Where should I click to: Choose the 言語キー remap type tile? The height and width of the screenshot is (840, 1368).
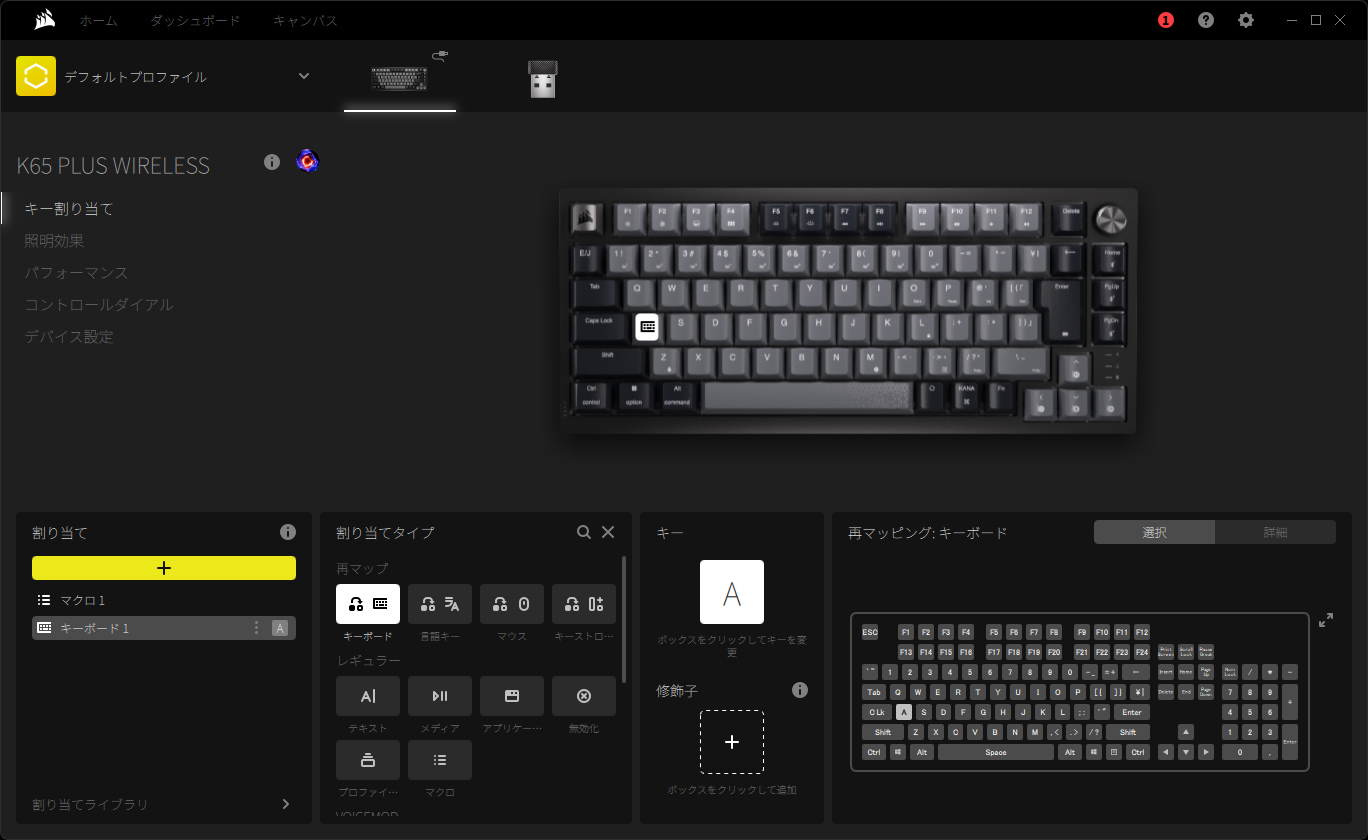coord(440,604)
